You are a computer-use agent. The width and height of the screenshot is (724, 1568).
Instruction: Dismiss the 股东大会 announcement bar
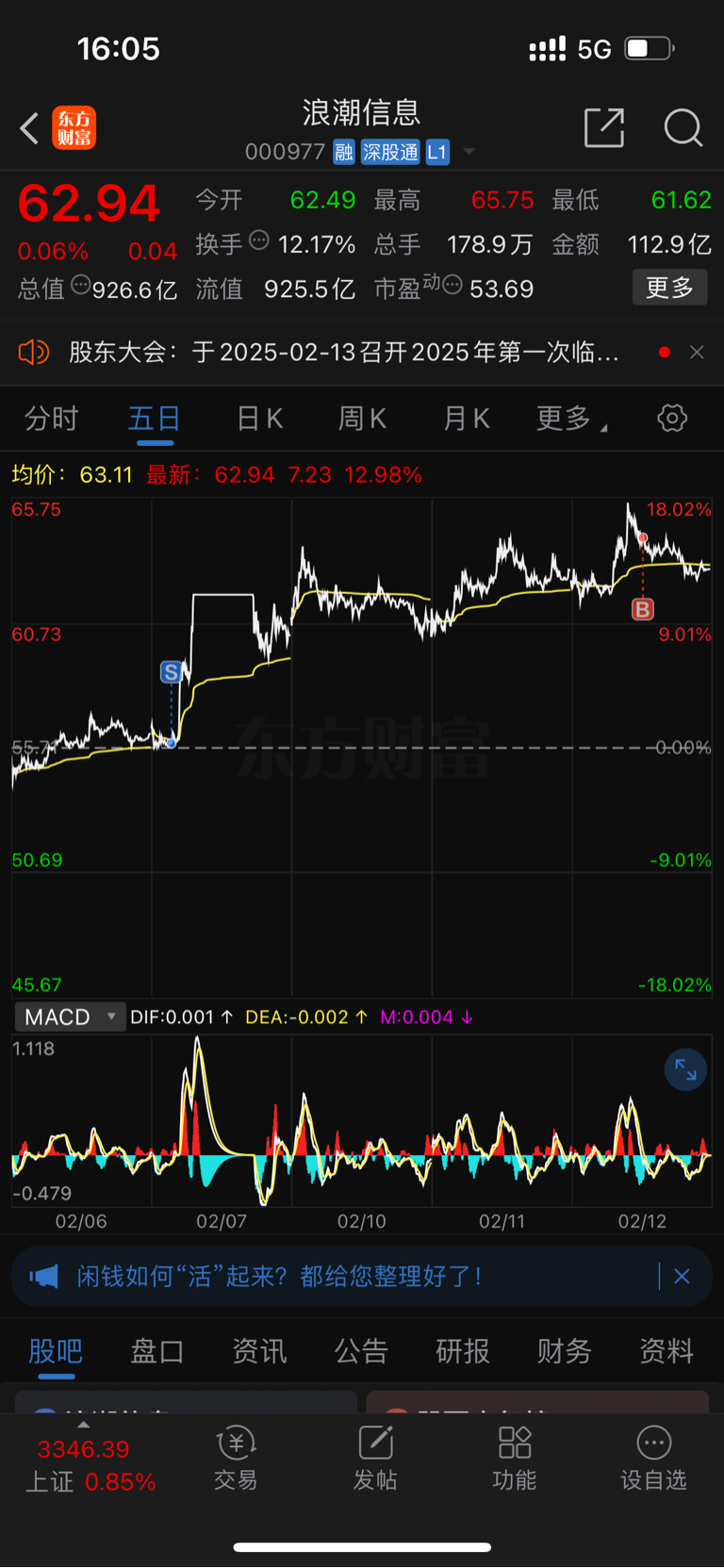tap(697, 353)
